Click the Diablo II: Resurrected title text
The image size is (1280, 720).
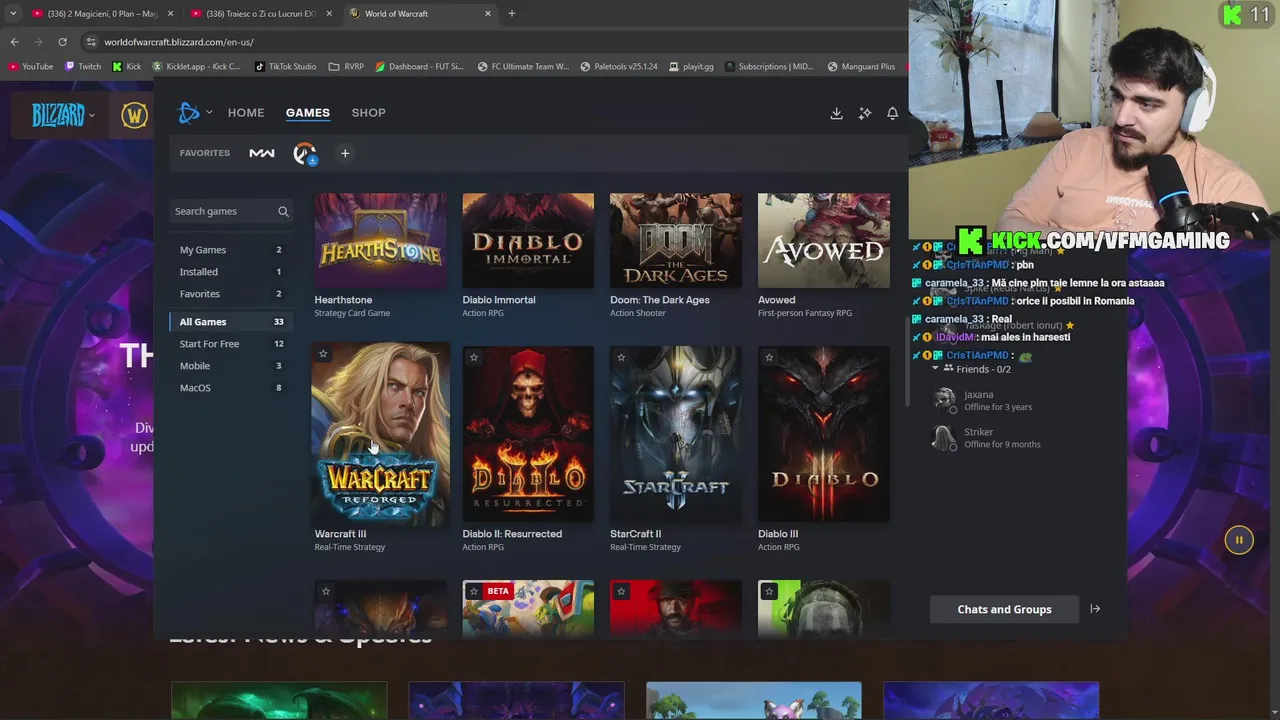[x=512, y=534]
